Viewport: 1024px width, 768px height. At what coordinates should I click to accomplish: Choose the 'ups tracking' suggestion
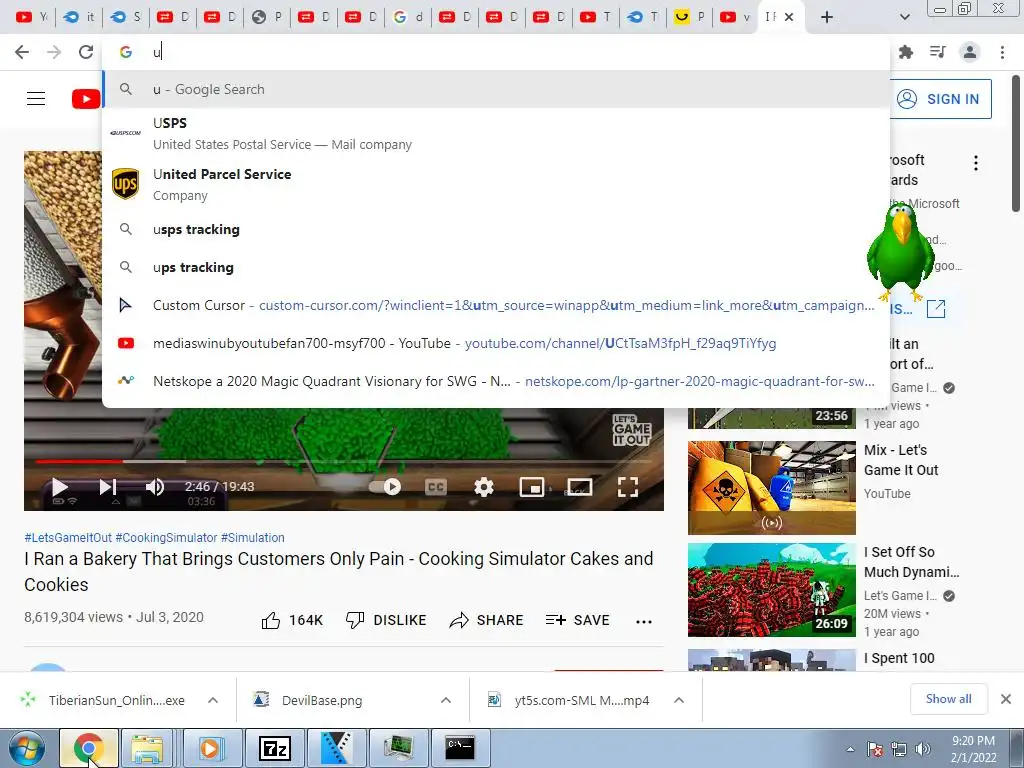pyautogui.click(x=496, y=267)
